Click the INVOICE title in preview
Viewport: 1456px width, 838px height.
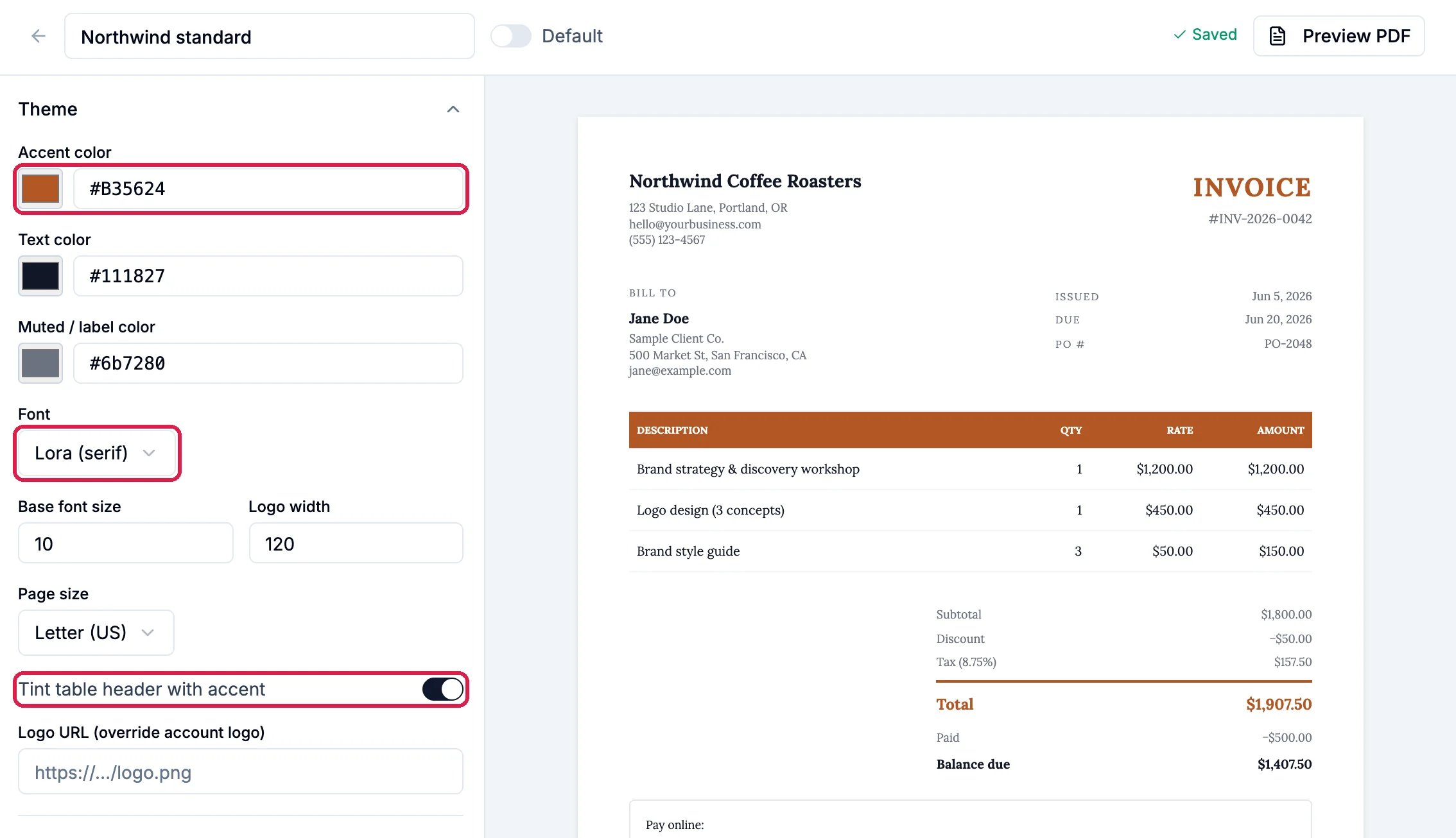pos(1252,187)
